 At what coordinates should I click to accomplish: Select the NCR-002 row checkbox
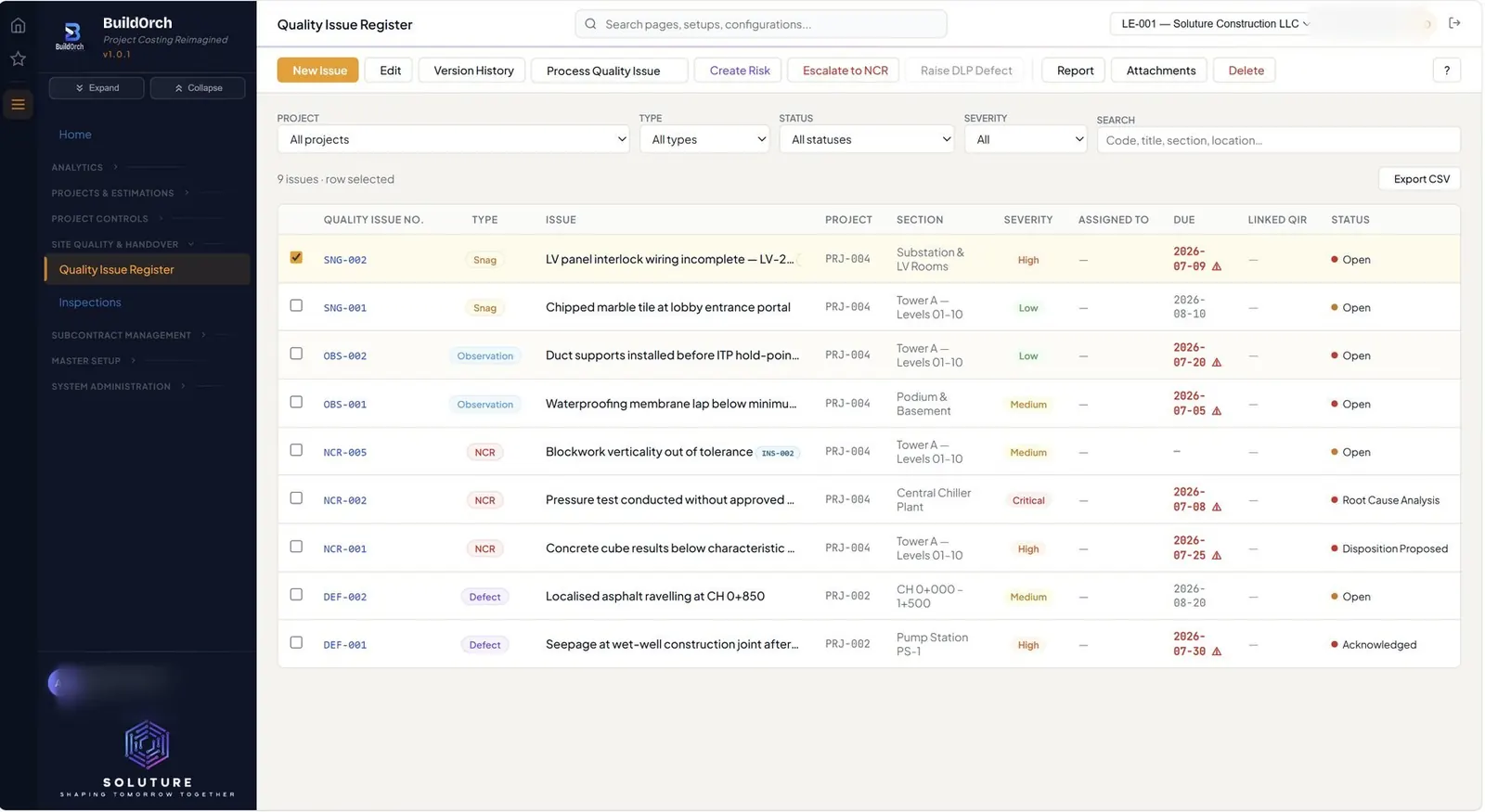pos(296,498)
